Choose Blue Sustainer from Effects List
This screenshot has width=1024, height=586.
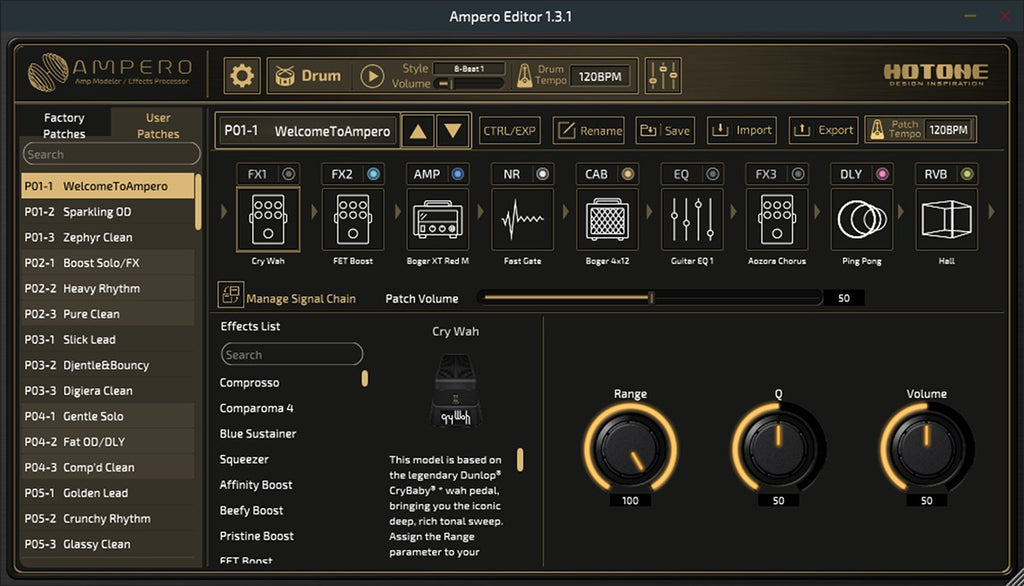(x=258, y=434)
